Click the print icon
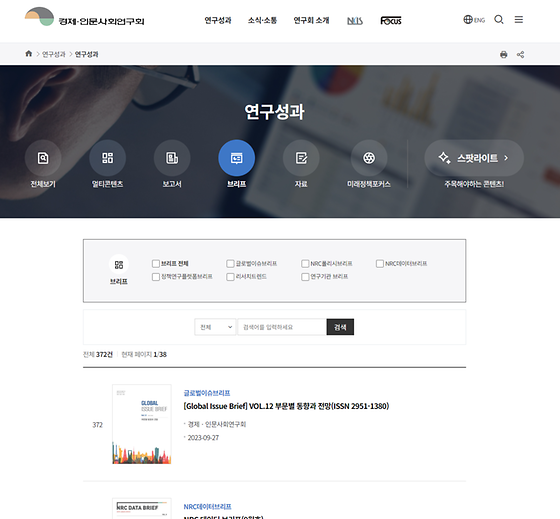This screenshot has width=560, height=519. (504, 55)
